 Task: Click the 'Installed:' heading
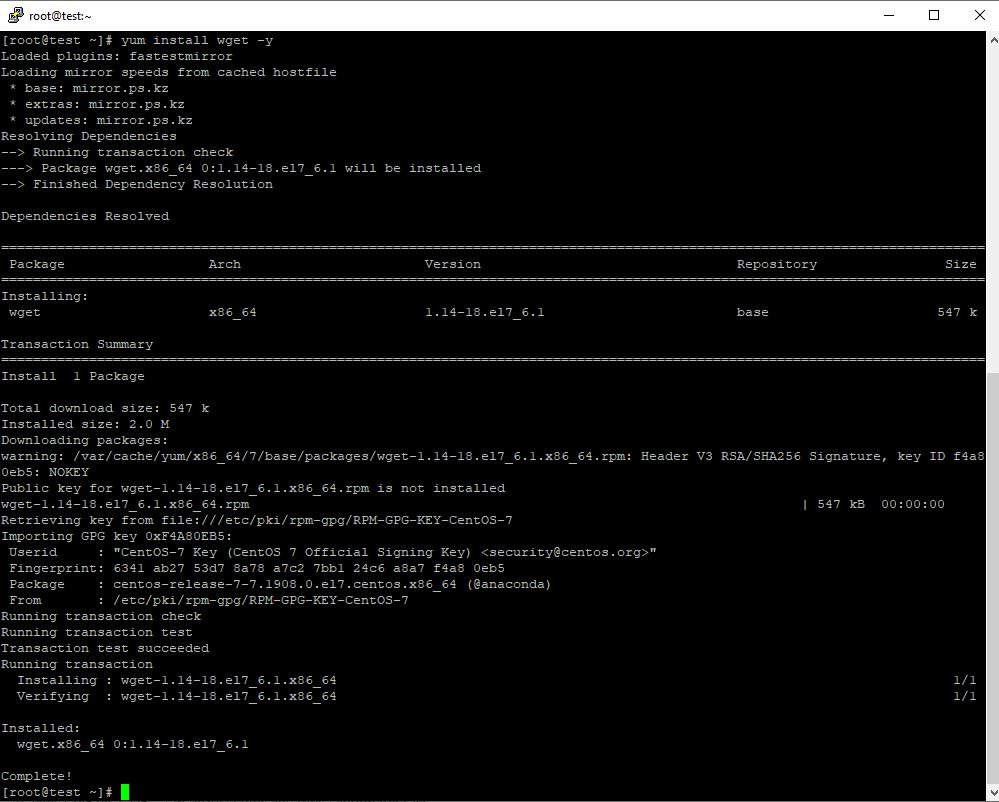[41, 728]
